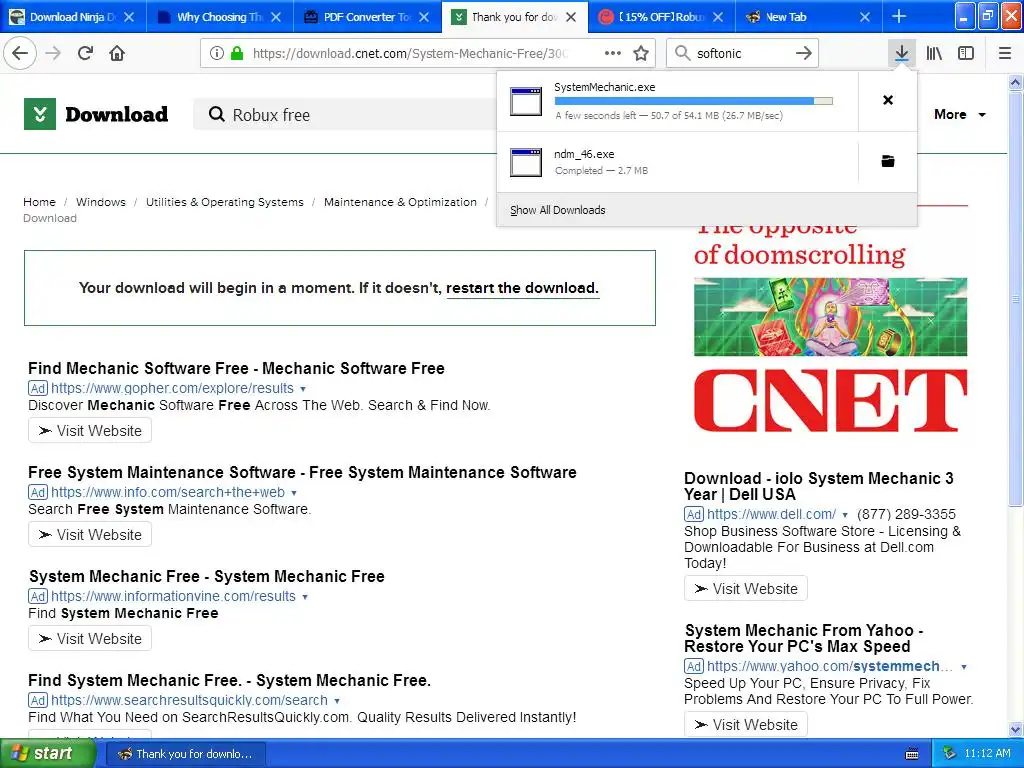
Task: Expand ad options arrow for gopher.com
Action: [x=303, y=389]
